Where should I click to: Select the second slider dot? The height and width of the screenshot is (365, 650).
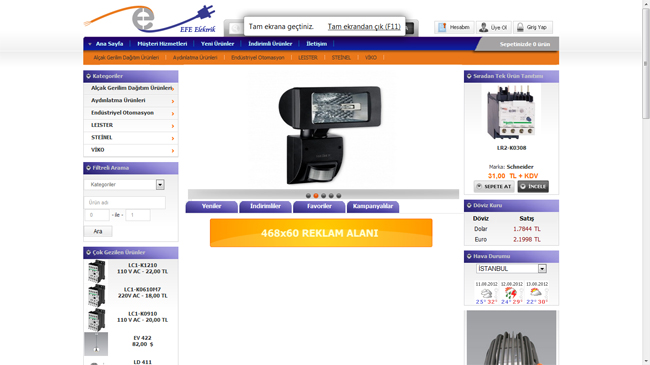(x=316, y=195)
